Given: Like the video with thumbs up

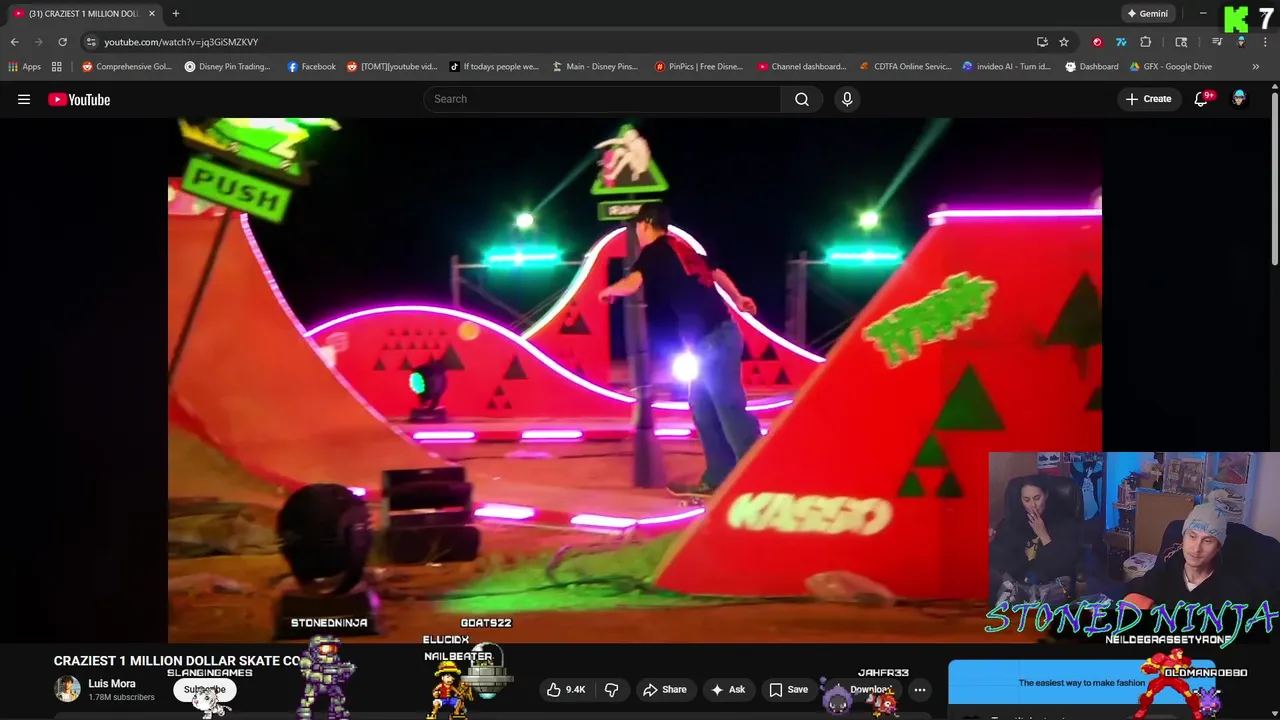Looking at the screenshot, I should click(566, 689).
